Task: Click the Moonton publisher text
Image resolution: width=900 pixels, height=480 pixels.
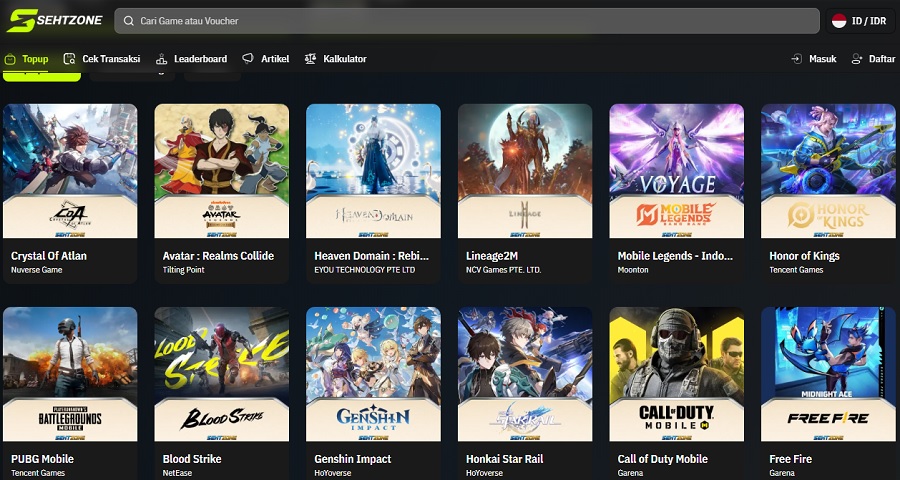Action: point(633,270)
